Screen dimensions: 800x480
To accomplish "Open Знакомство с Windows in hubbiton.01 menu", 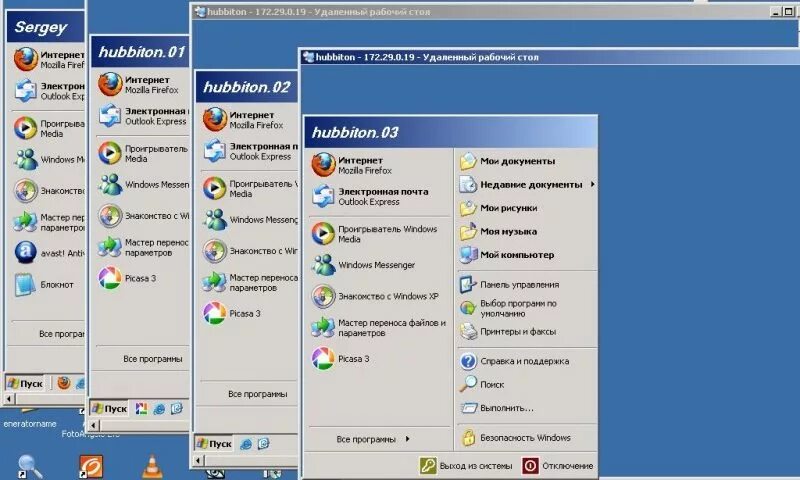I will (143, 216).
